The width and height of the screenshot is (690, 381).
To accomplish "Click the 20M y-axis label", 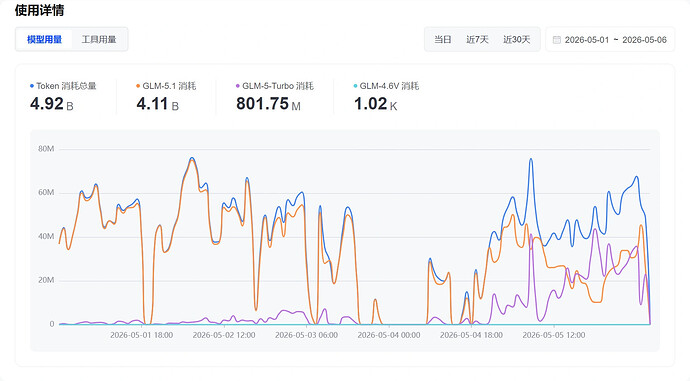I will pyautogui.click(x=46, y=280).
